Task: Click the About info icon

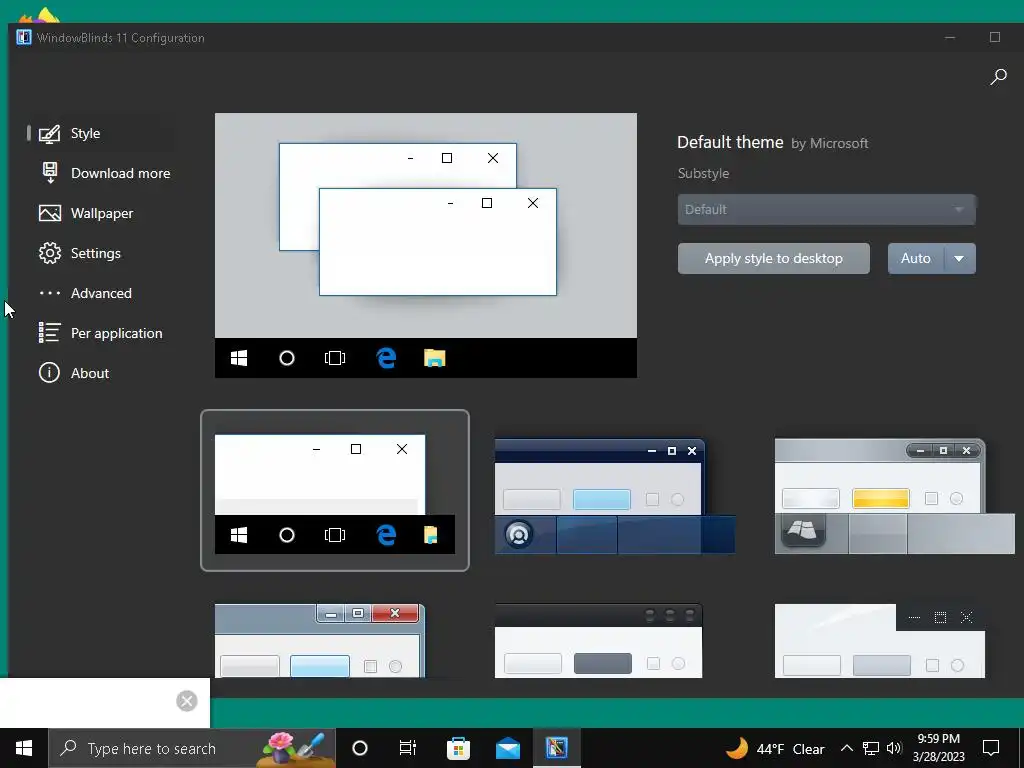Action: coord(50,373)
